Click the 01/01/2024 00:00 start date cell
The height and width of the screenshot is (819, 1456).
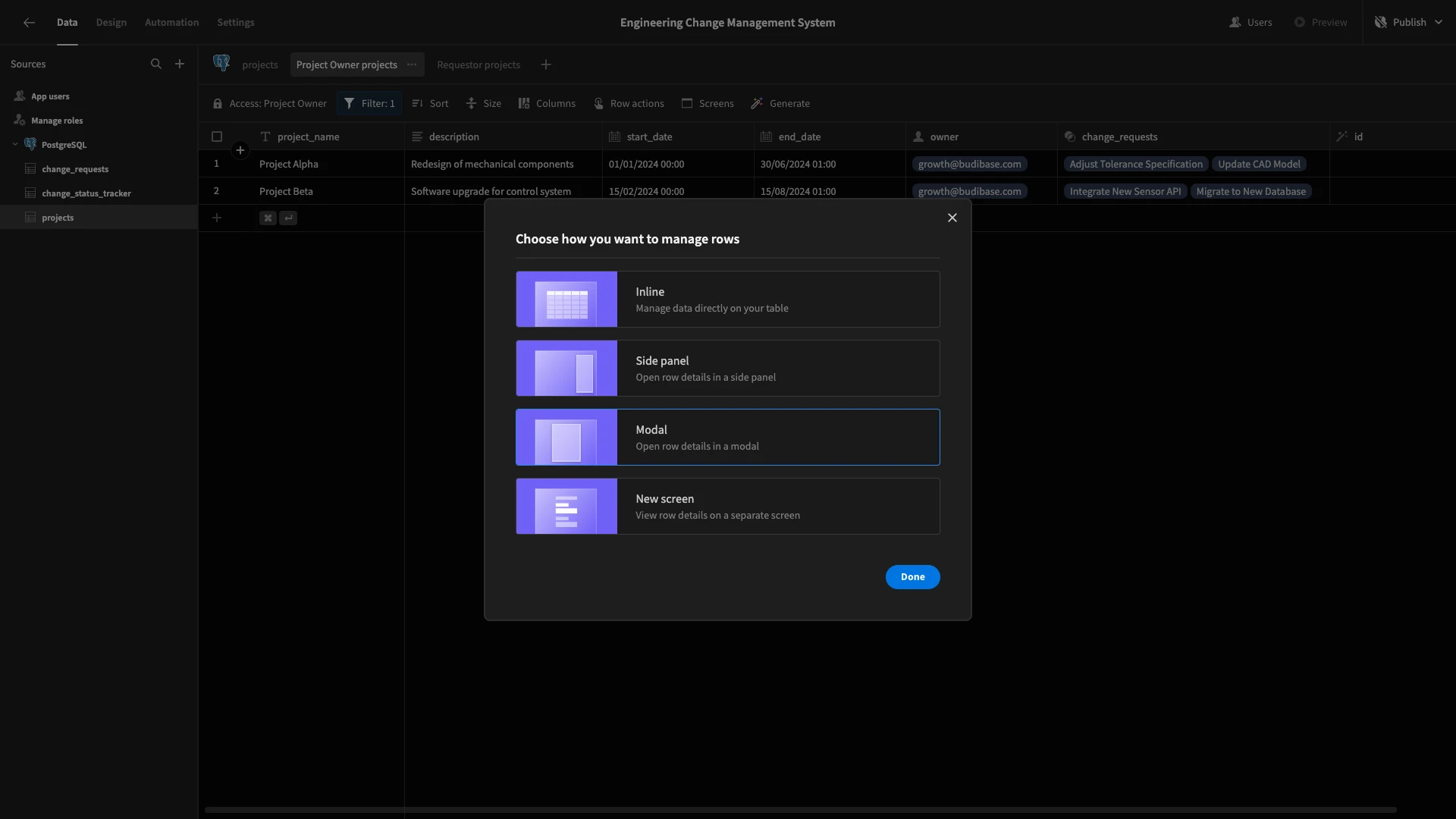tap(678, 164)
